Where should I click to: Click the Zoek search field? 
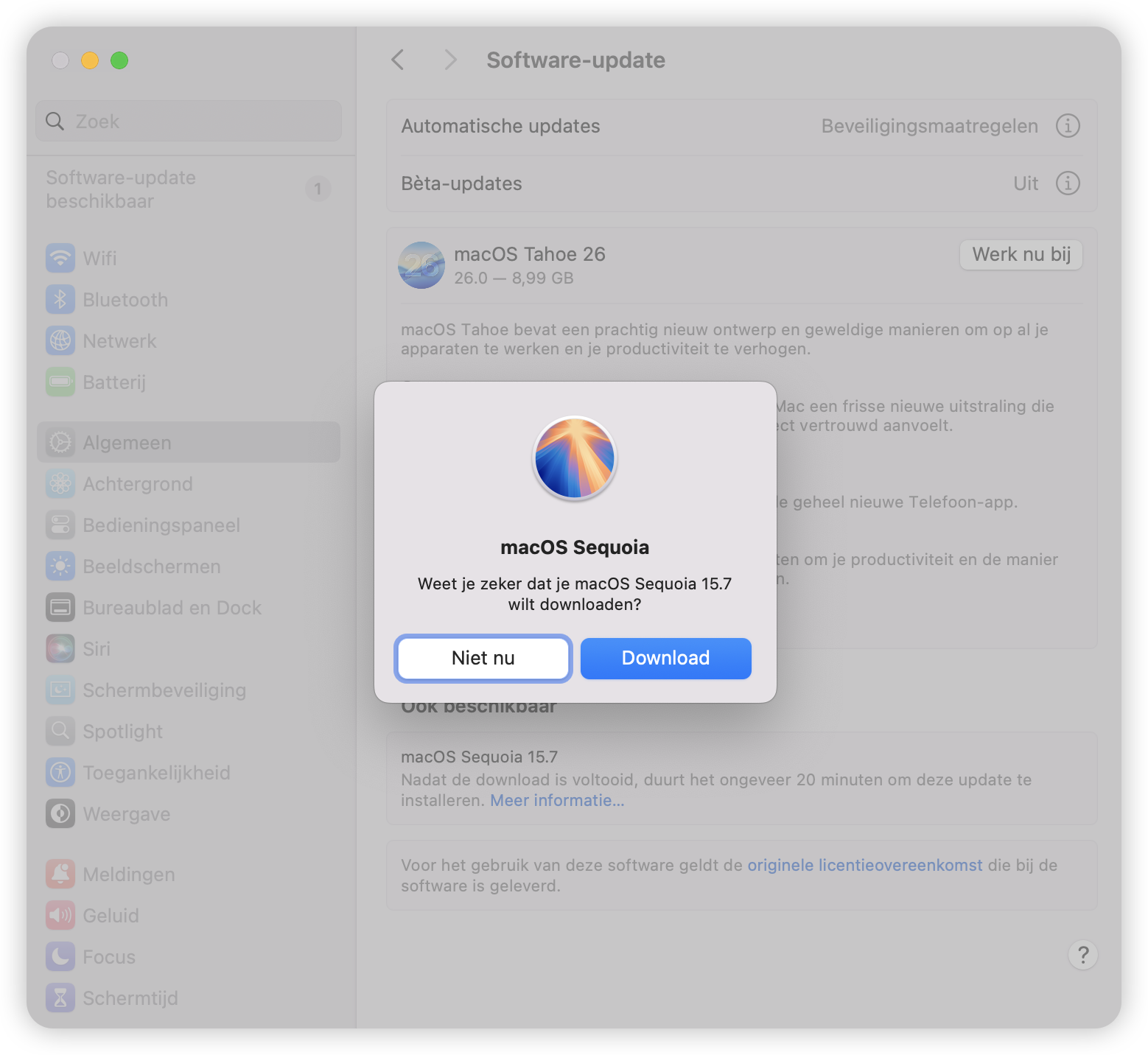(189, 121)
